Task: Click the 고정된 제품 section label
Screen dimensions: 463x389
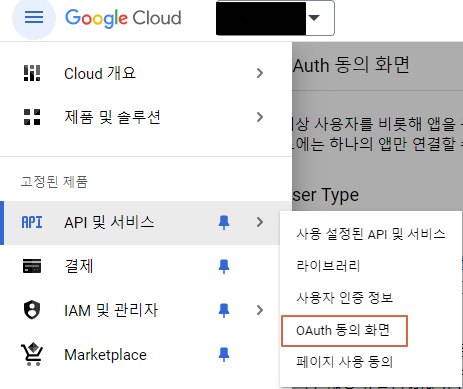Action: pos(54,182)
